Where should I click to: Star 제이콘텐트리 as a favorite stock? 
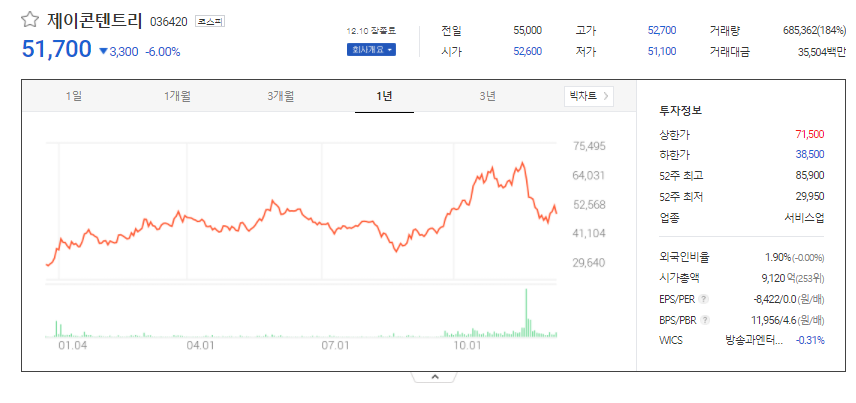(x=29, y=20)
